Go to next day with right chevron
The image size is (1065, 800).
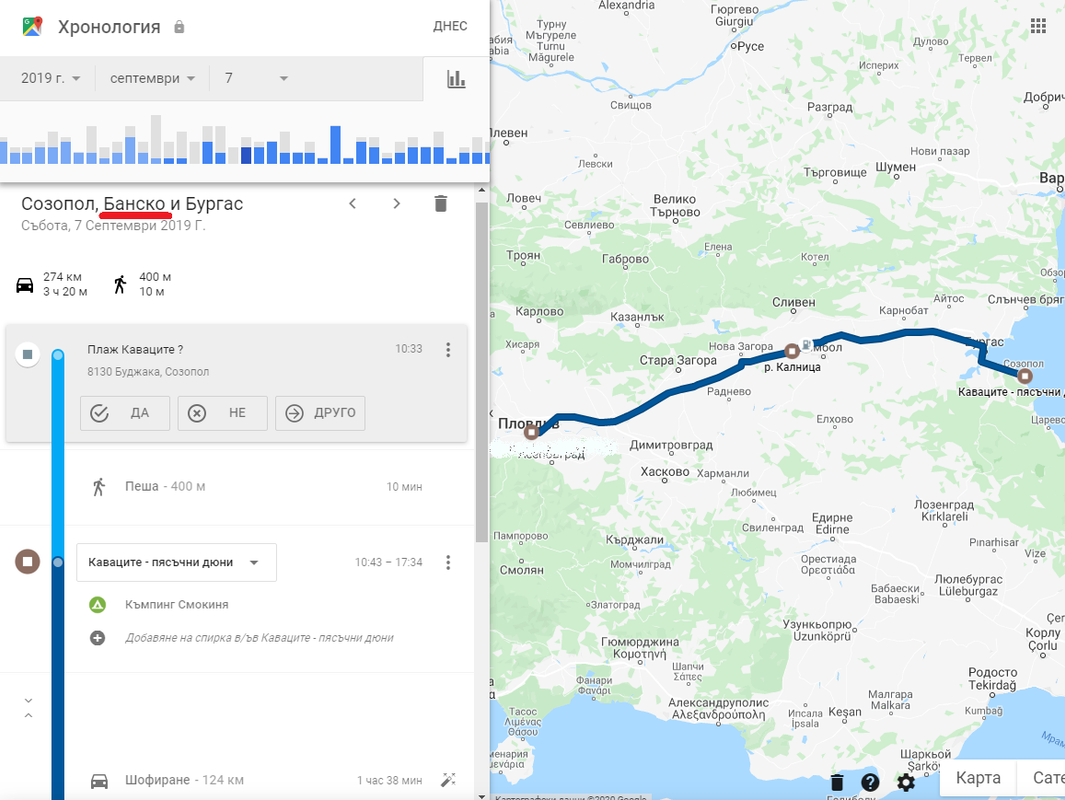tap(397, 203)
